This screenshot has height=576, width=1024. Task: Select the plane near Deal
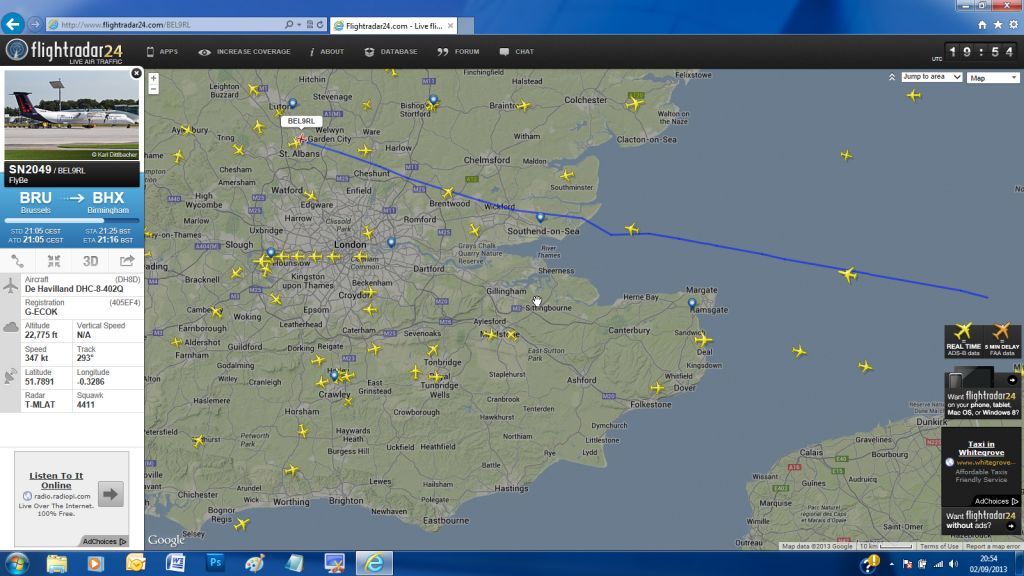(x=703, y=339)
